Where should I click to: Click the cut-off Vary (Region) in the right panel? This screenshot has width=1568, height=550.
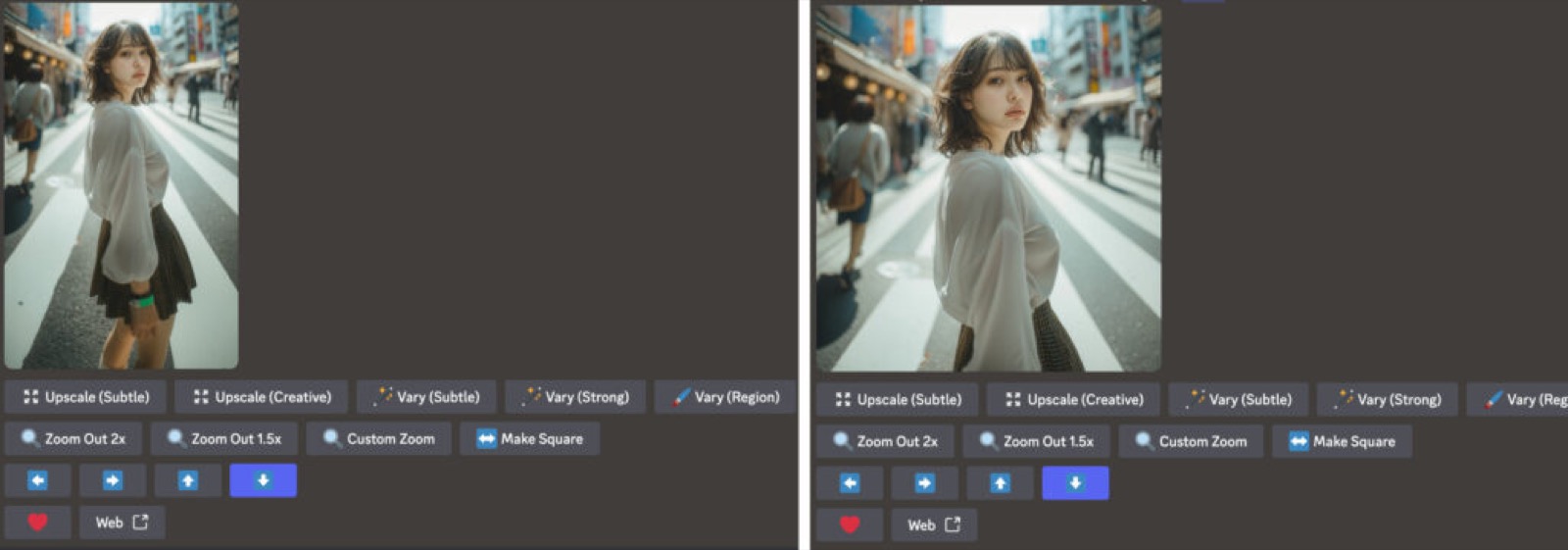point(1518,400)
